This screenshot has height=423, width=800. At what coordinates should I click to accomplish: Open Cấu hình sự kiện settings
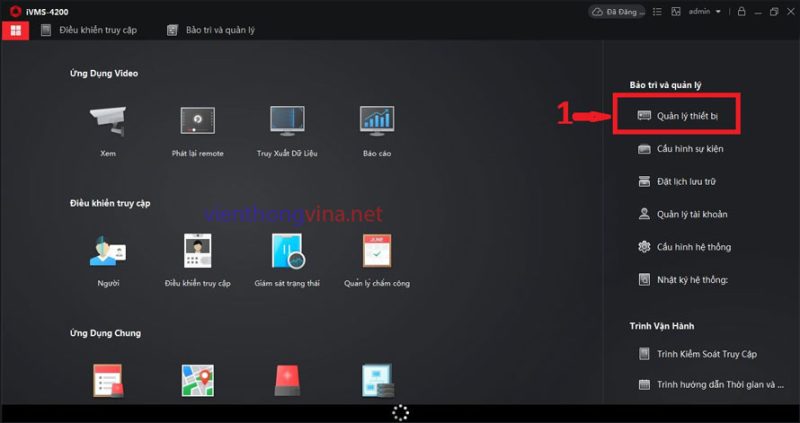coord(681,149)
